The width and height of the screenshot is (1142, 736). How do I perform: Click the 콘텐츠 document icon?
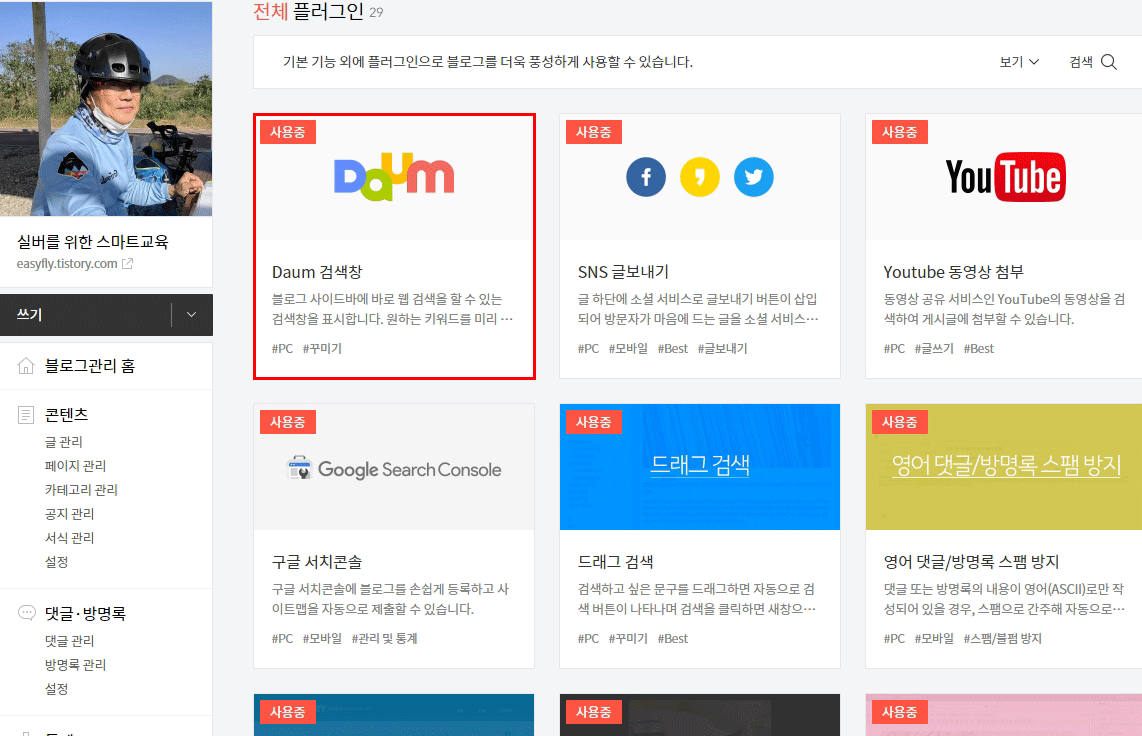25,415
